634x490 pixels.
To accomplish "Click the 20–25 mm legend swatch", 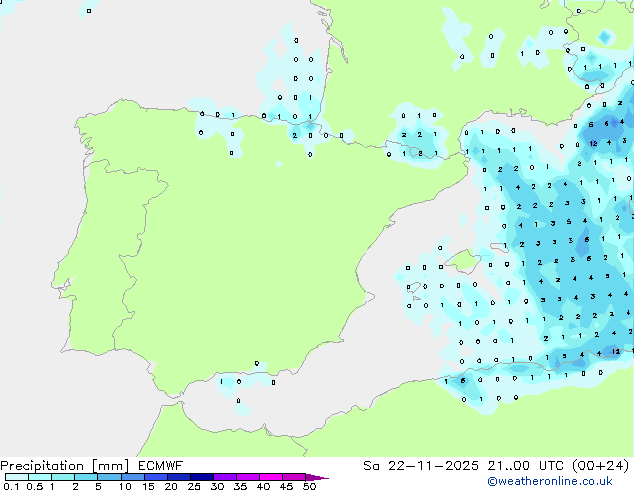I will point(179,477).
